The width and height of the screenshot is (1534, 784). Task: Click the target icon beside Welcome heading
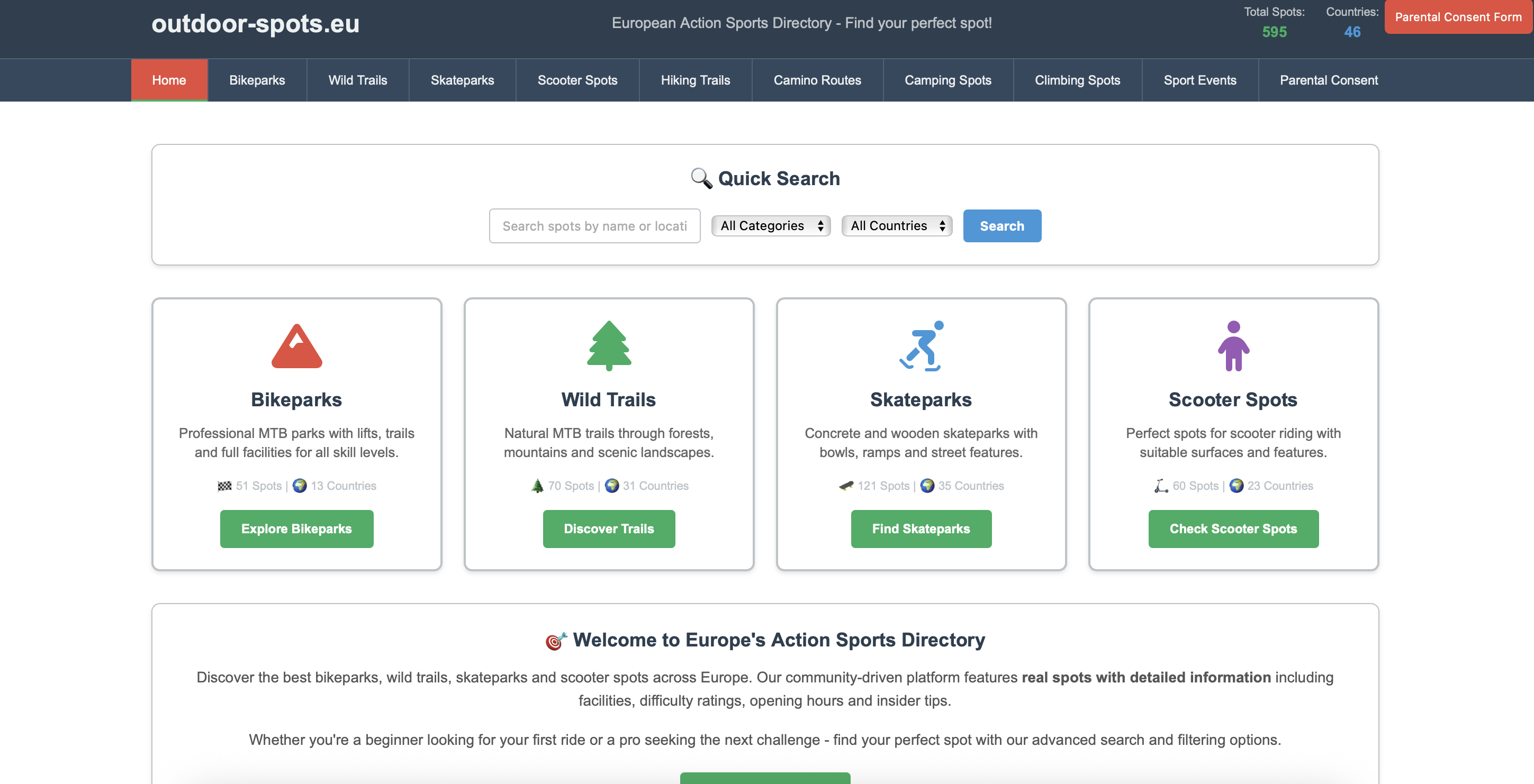point(556,641)
